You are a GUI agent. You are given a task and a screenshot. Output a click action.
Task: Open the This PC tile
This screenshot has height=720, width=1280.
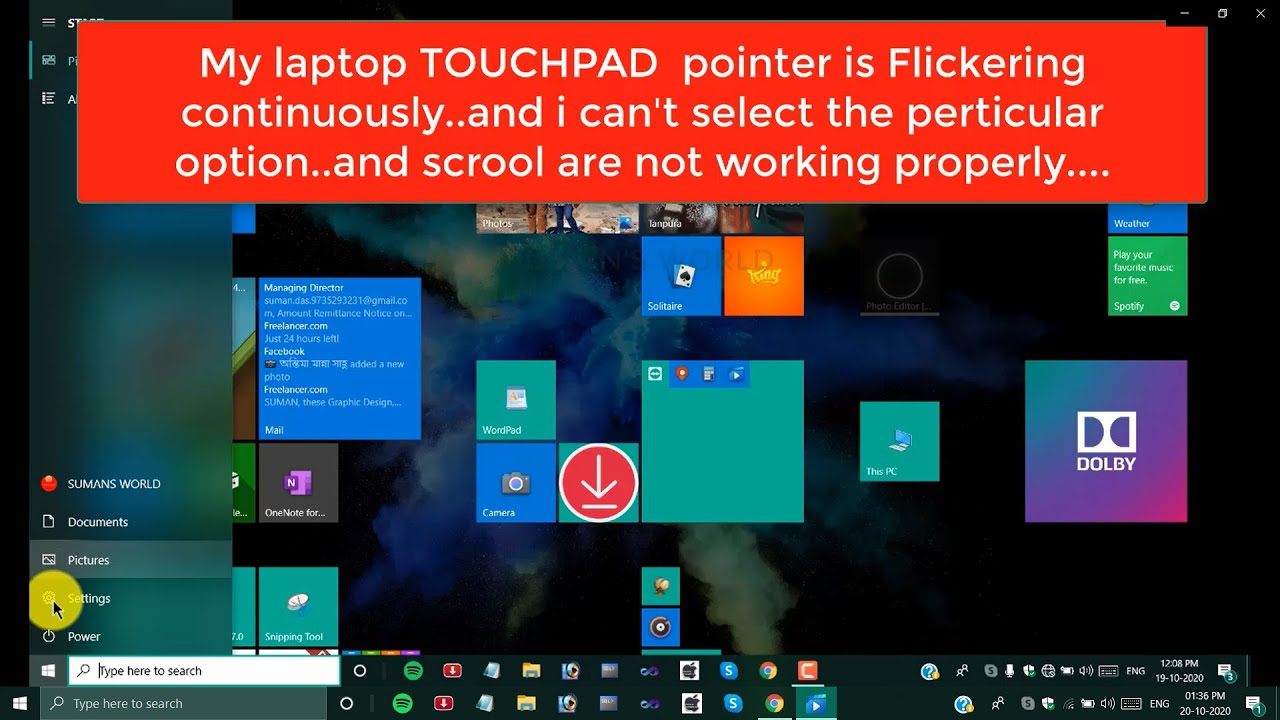tap(899, 441)
